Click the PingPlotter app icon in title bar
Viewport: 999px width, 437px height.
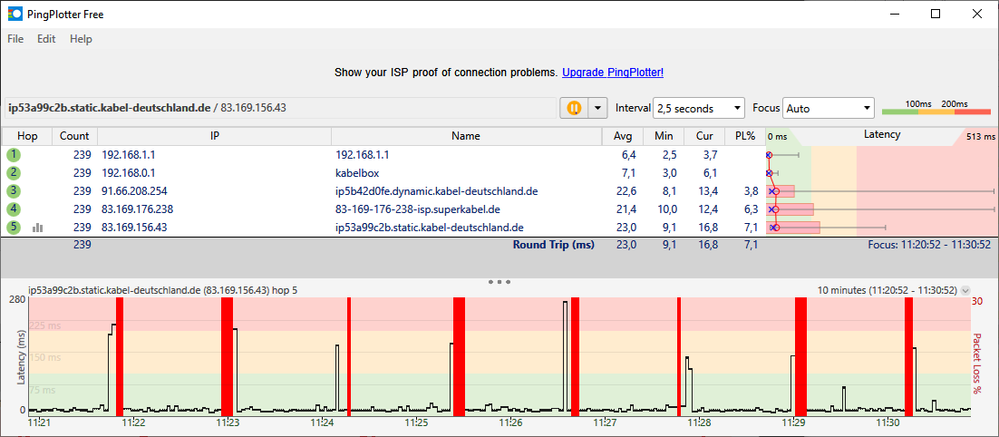click(x=14, y=14)
